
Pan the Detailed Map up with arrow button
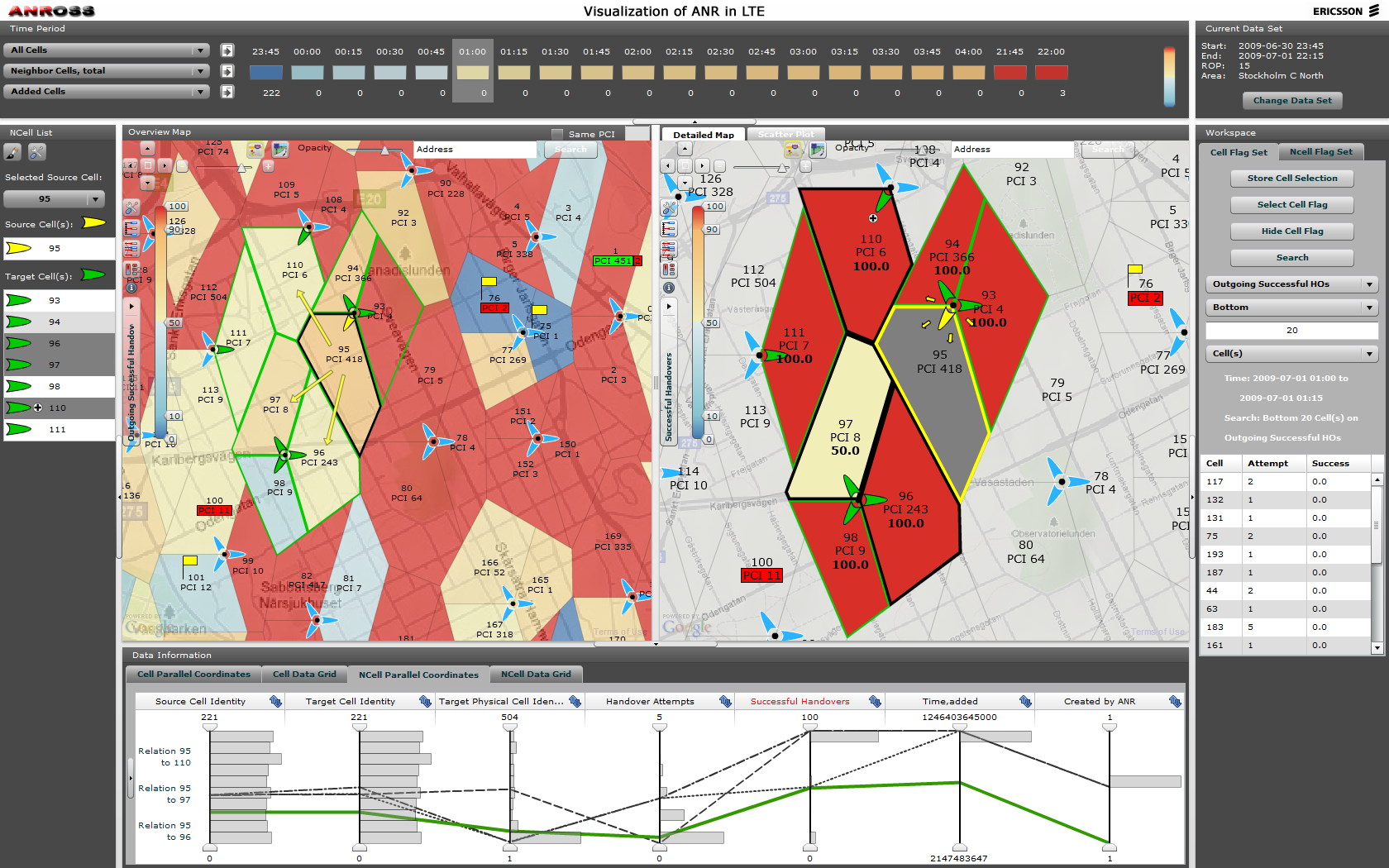point(685,149)
